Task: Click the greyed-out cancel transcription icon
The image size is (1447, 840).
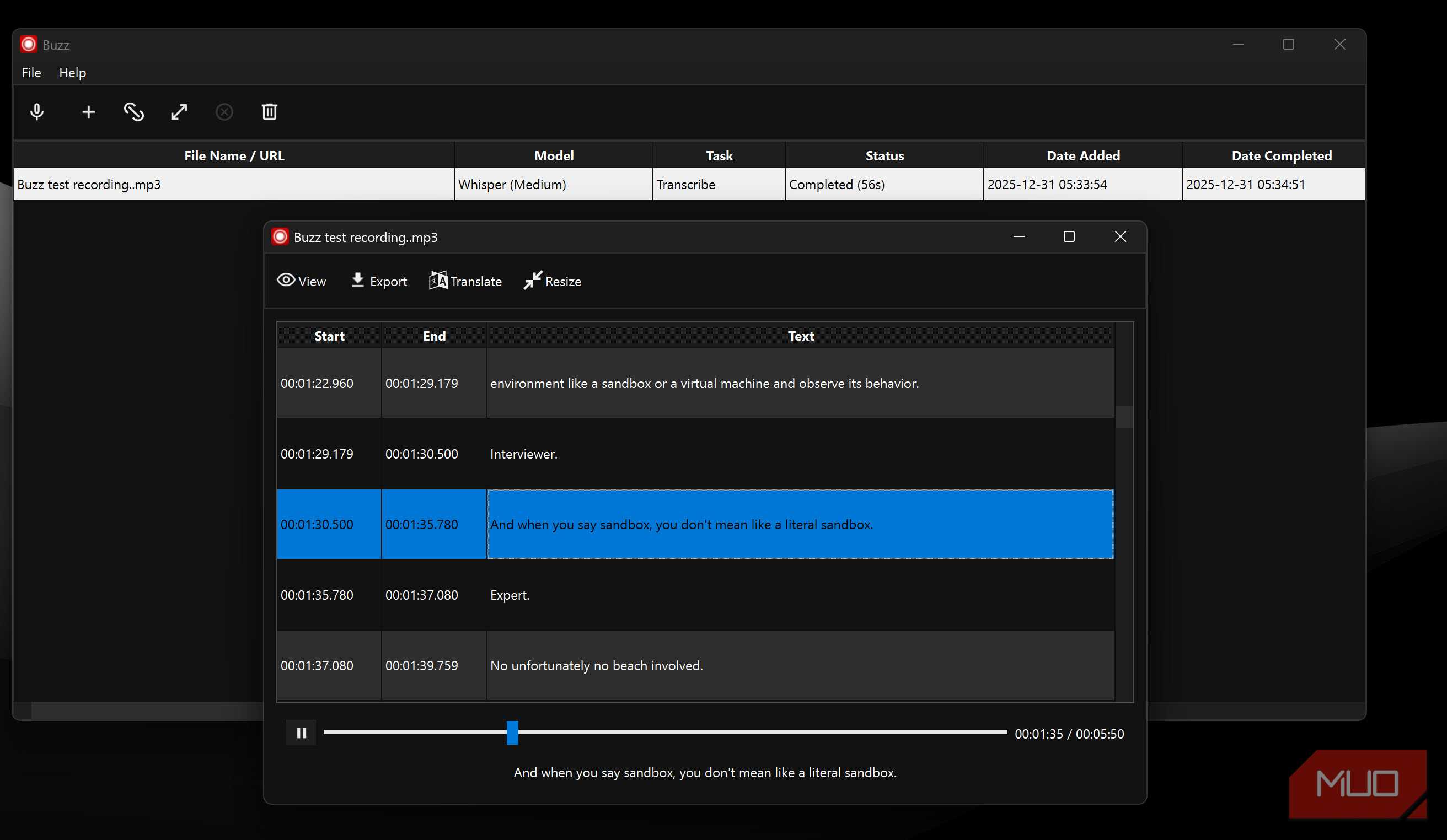Action: coord(224,111)
